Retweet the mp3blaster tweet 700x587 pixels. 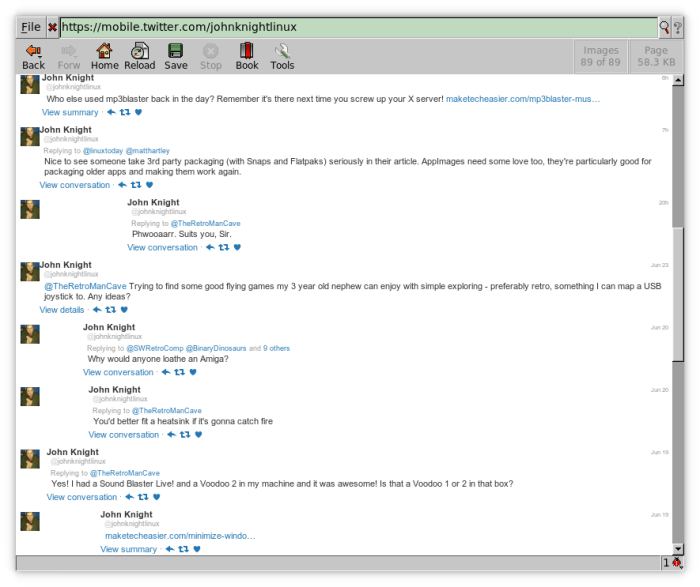point(125,112)
